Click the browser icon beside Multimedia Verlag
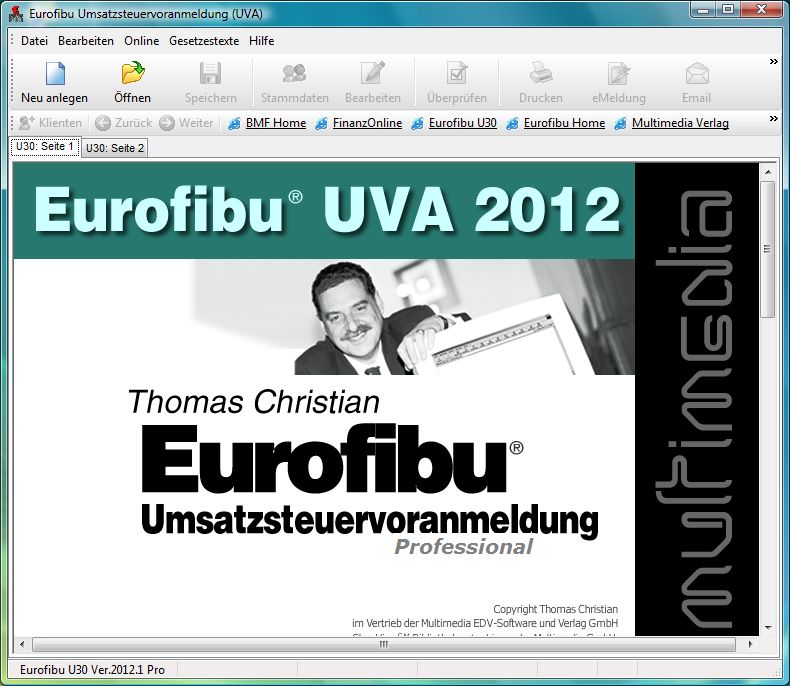 tap(620, 123)
